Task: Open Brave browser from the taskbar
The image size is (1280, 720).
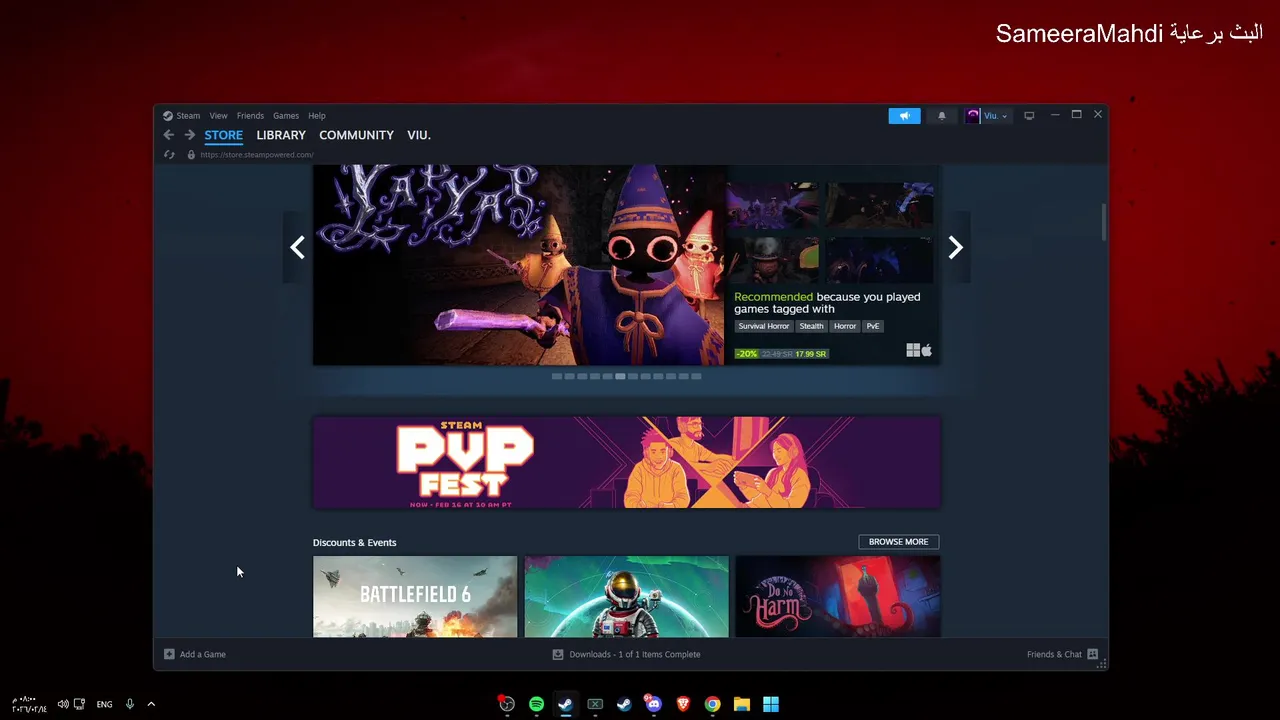Action: [x=683, y=704]
